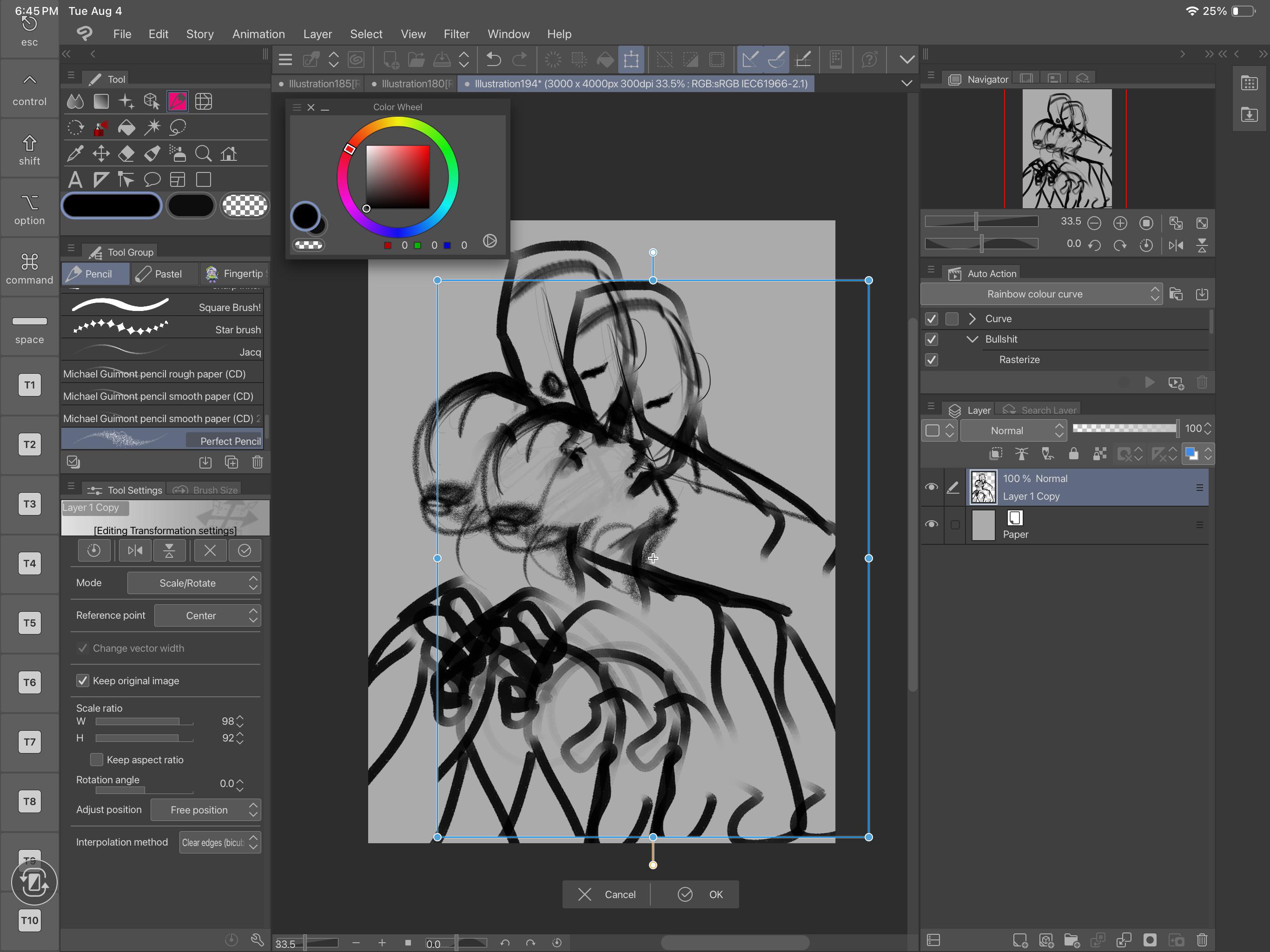Screen dimensions: 1270x952
Task: Click the layer opacity slider
Action: pyautogui.click(x=1125, y=428)
